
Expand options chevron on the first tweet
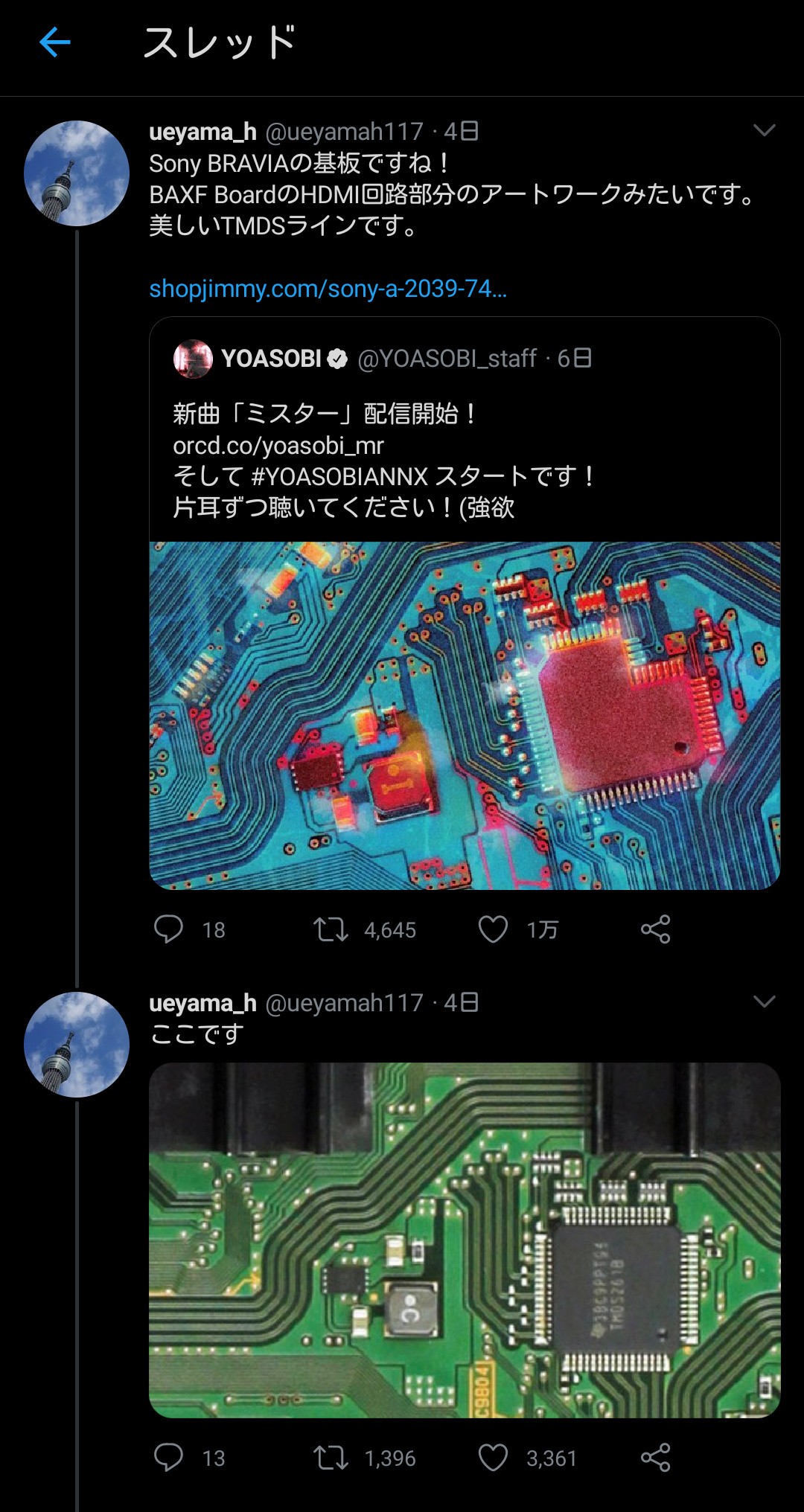765,130
